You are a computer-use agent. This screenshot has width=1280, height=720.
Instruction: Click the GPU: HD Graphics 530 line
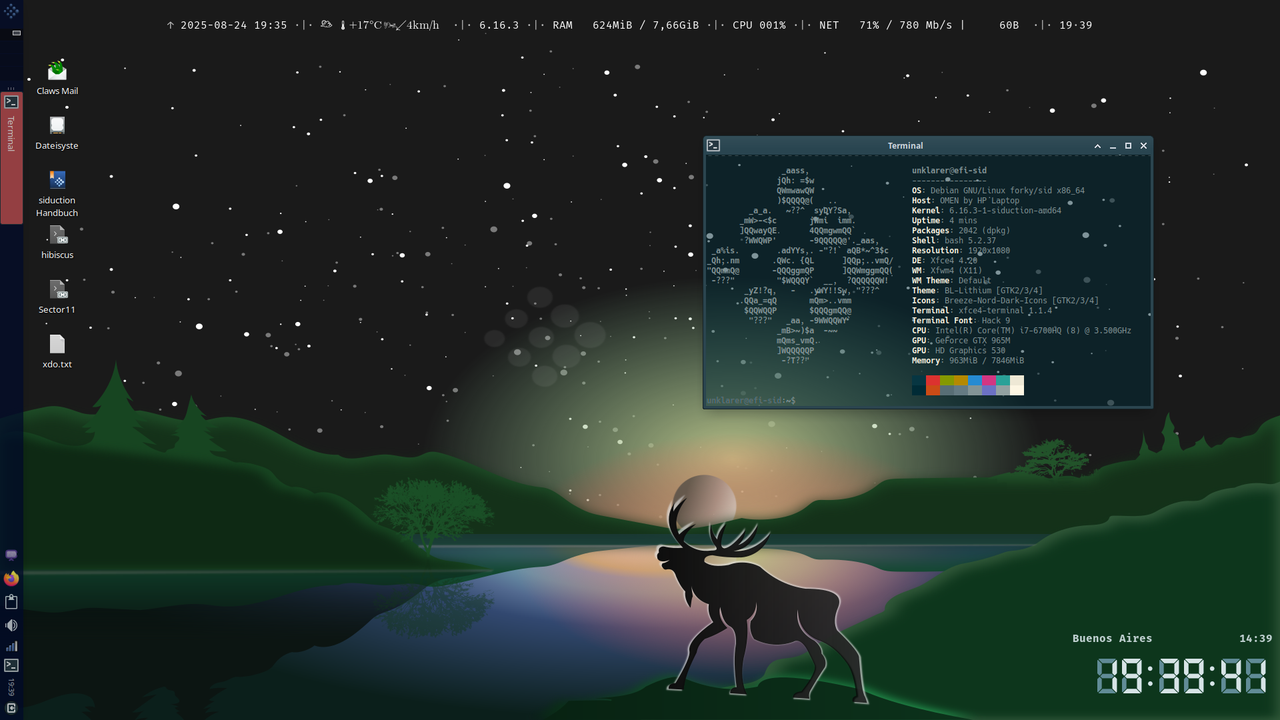click(959, 350)
